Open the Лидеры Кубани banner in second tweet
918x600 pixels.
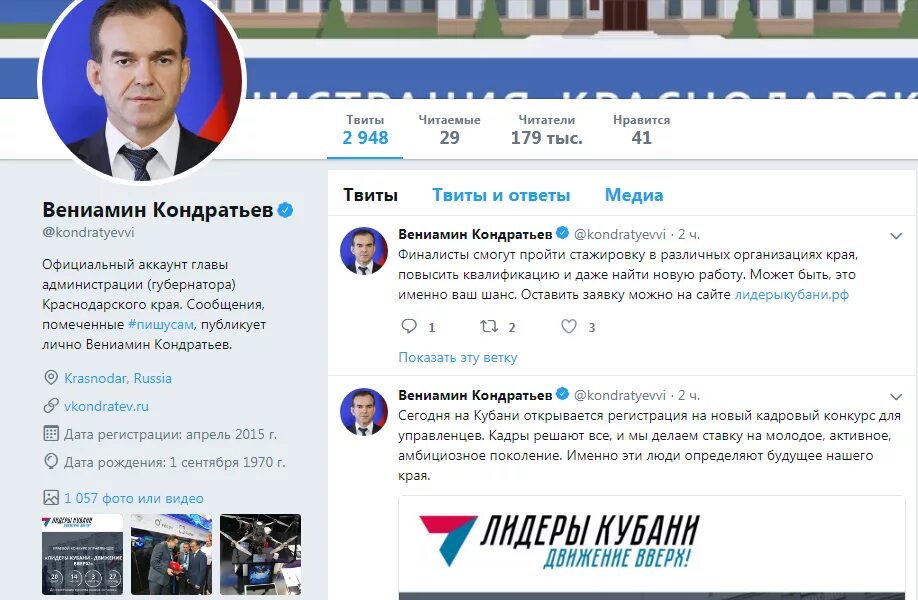(x=652, y=548)
